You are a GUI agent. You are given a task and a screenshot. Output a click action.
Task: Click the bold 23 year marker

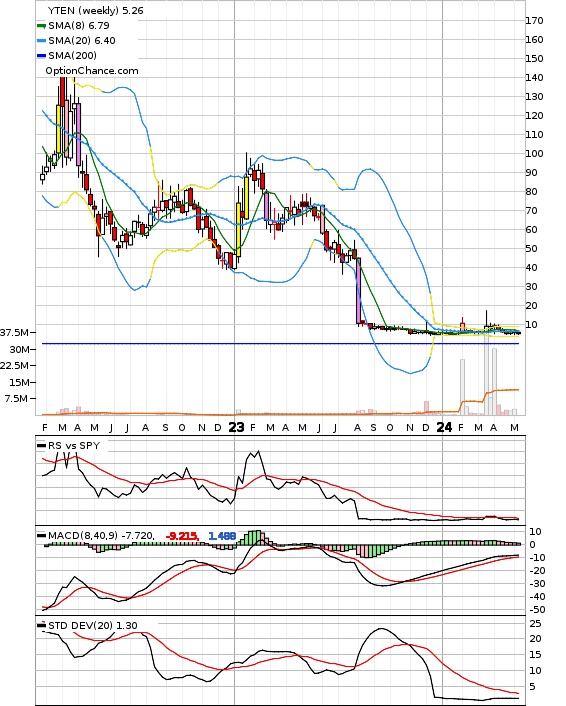click(x=236, y=427)
